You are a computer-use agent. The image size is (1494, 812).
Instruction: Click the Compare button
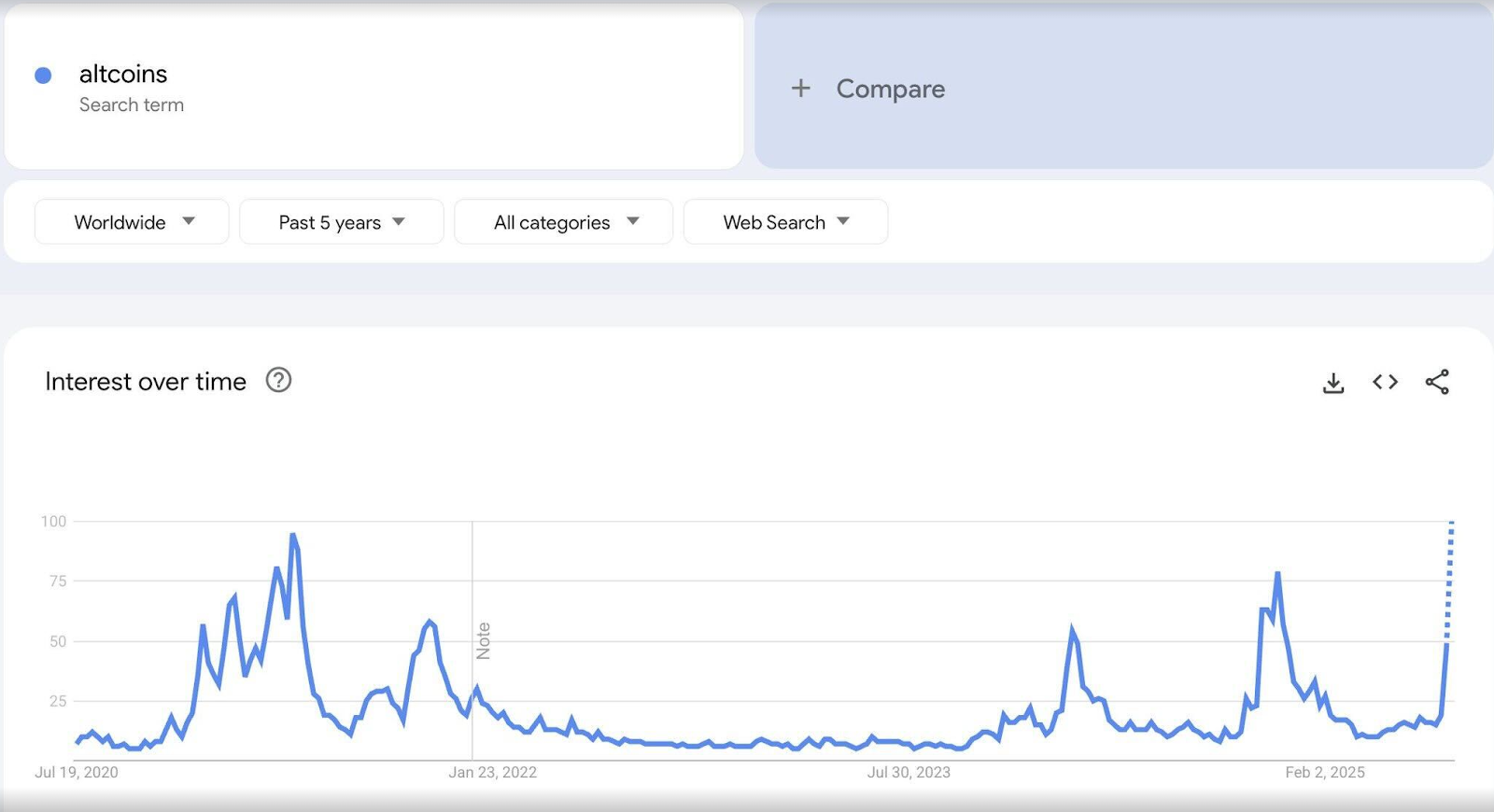pos(1124,87)
